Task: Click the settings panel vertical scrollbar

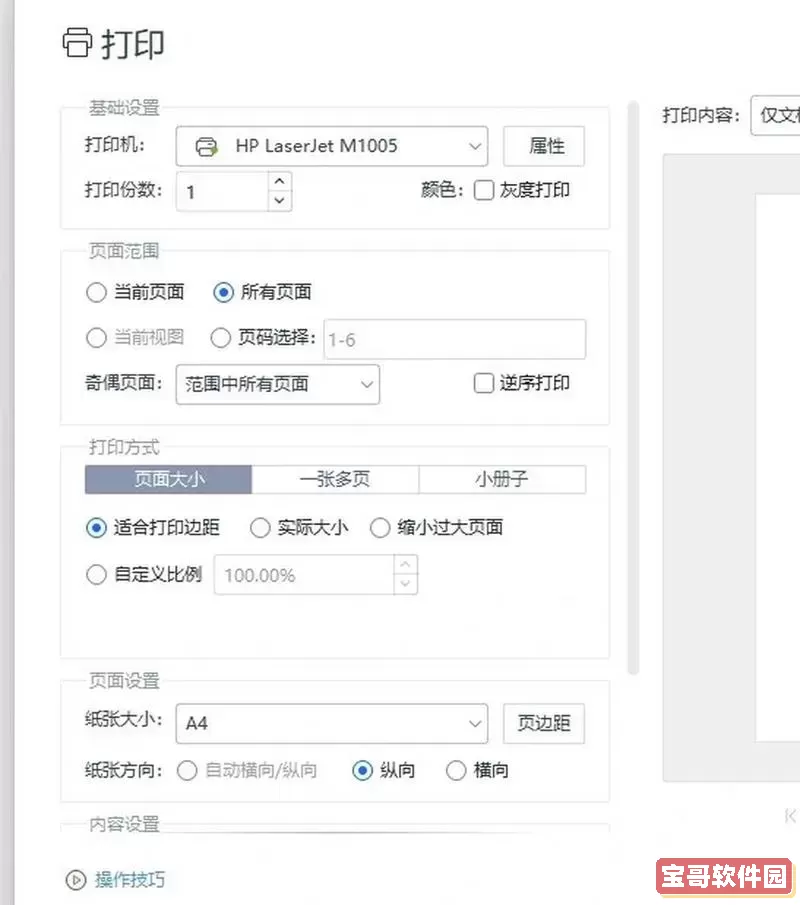Action: (633, 388)
